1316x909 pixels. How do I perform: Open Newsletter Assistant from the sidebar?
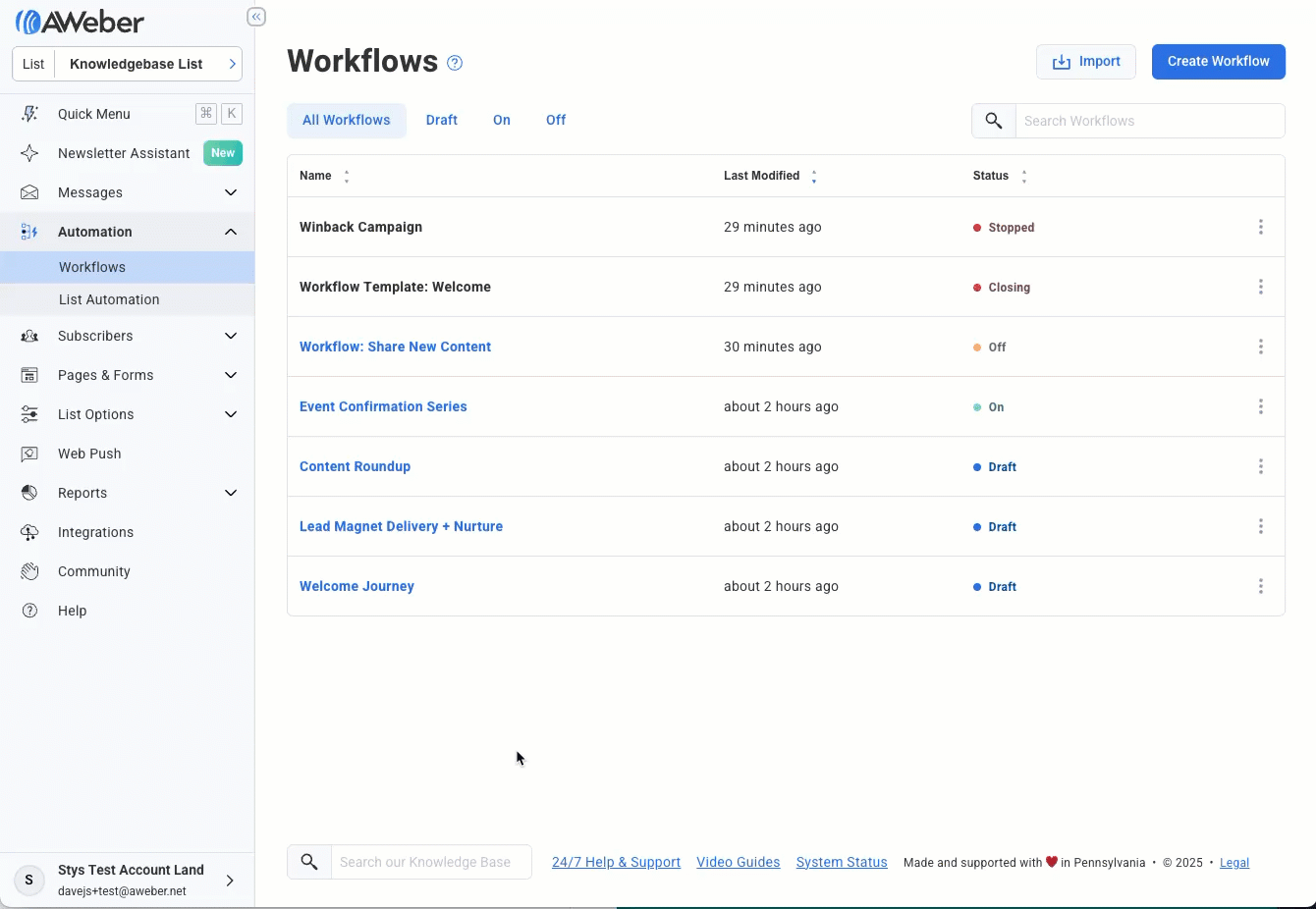124,153
